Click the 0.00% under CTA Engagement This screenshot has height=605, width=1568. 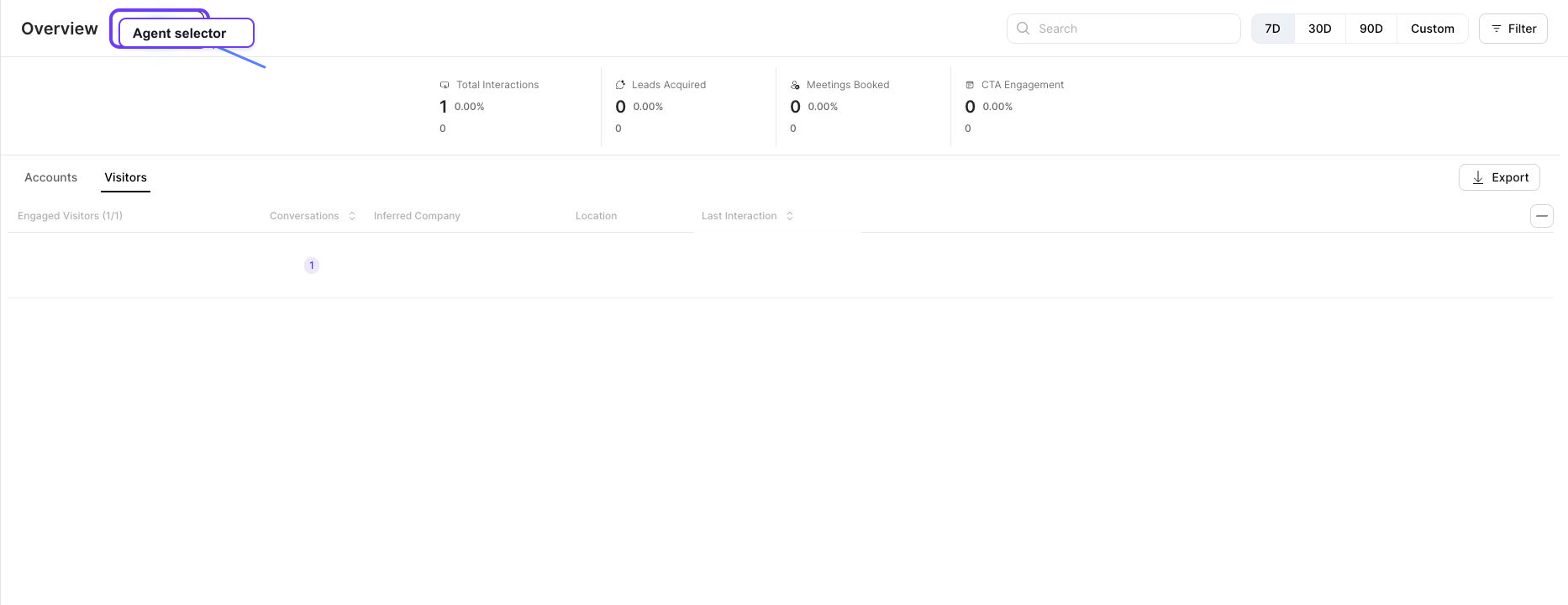[997, 107]
